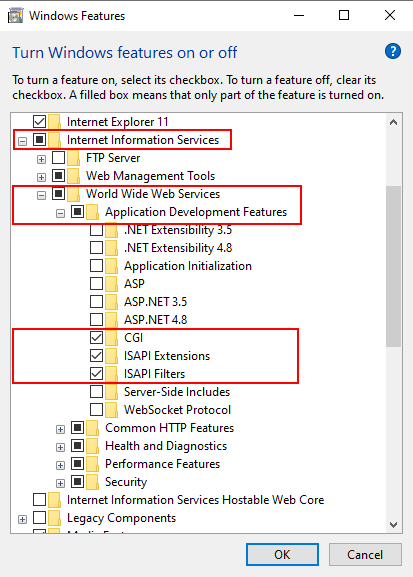
Task: Click the scrollbar down arrow in feature list
Action: (x=393, y=524)
